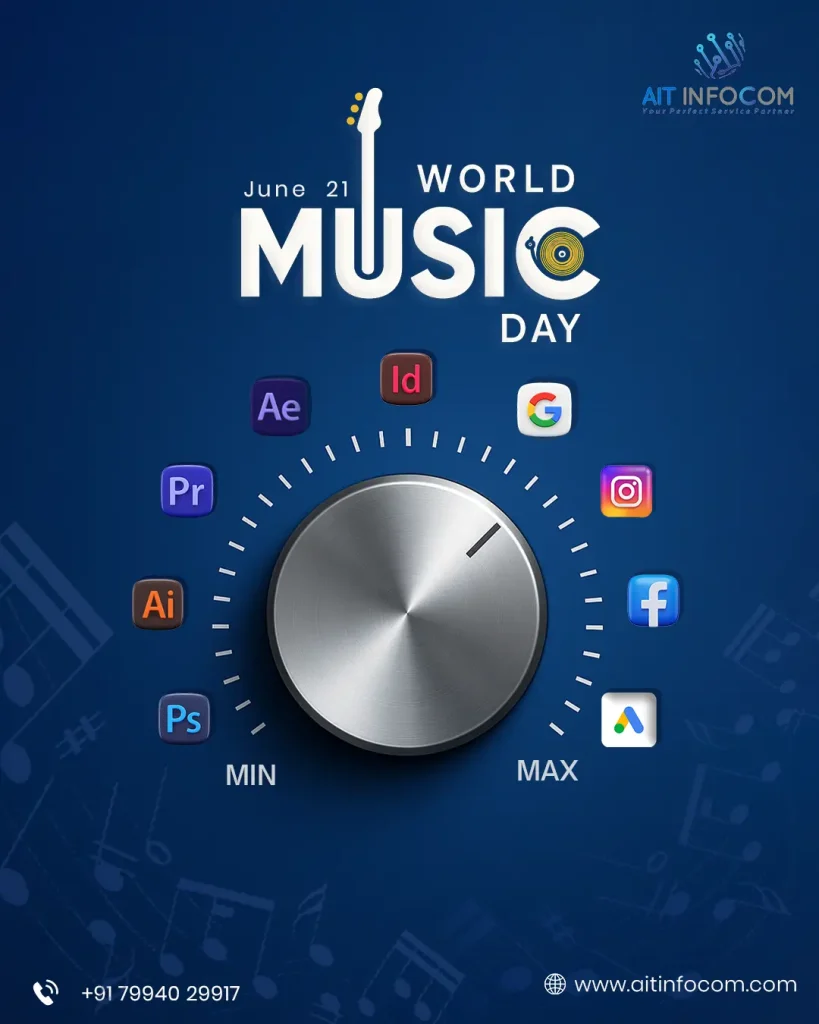The image size is (819, 1024).
Task: Click the Google G logo icon
Action: point(544,409)
